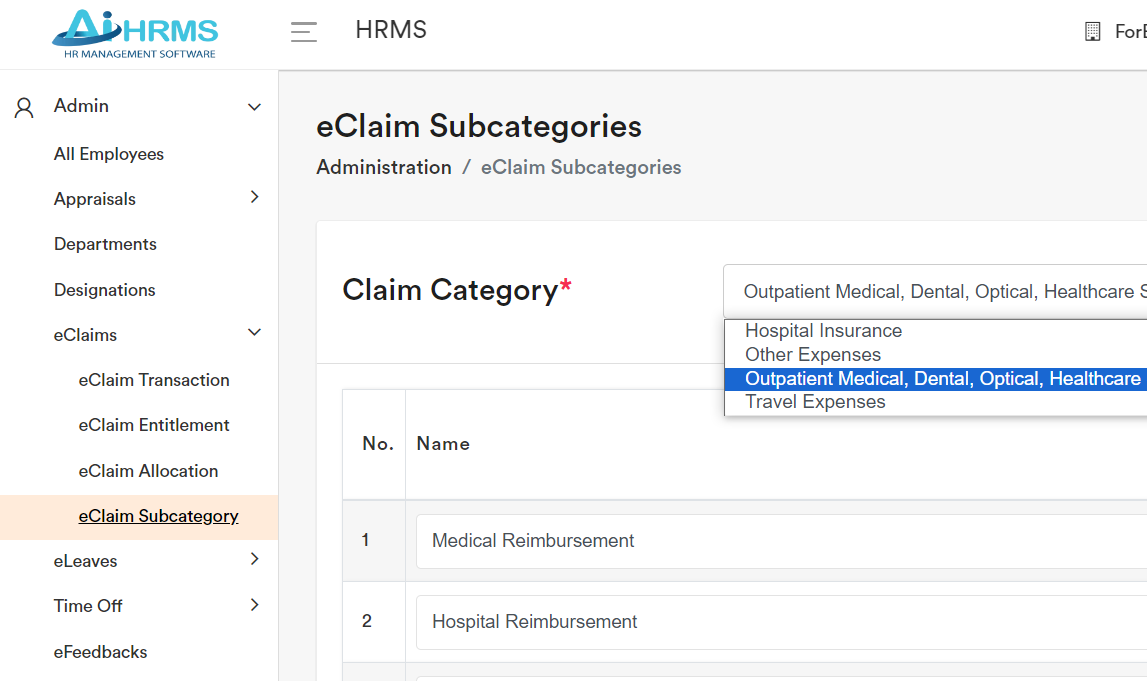Expand the eLeaves submenu arrow

[x=254, y=560]
